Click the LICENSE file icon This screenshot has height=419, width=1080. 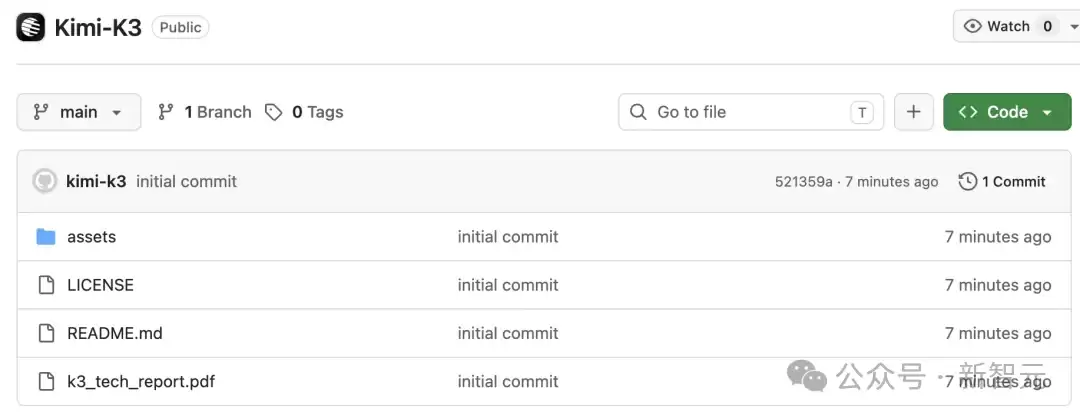point(46,285)
